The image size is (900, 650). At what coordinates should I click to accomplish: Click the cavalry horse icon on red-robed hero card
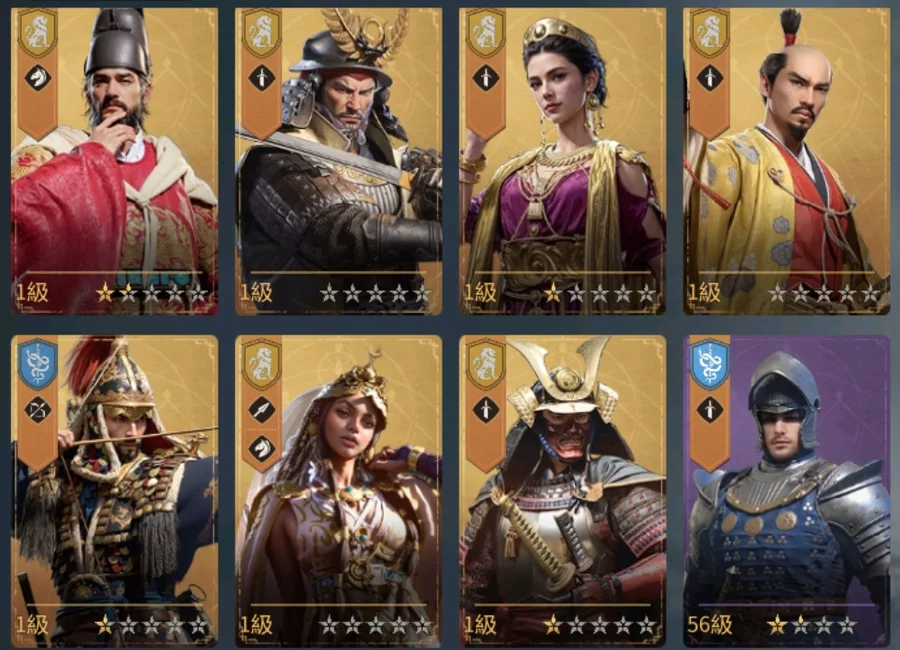(37, 78)
